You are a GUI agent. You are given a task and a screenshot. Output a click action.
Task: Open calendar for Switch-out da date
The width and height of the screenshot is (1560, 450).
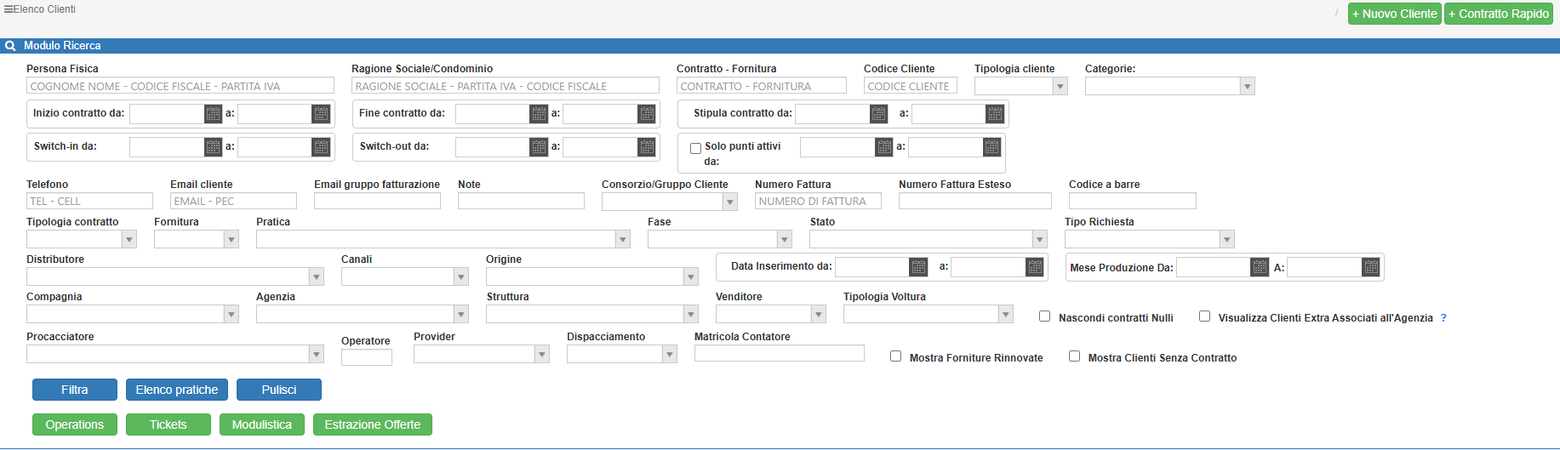point(539,146)
